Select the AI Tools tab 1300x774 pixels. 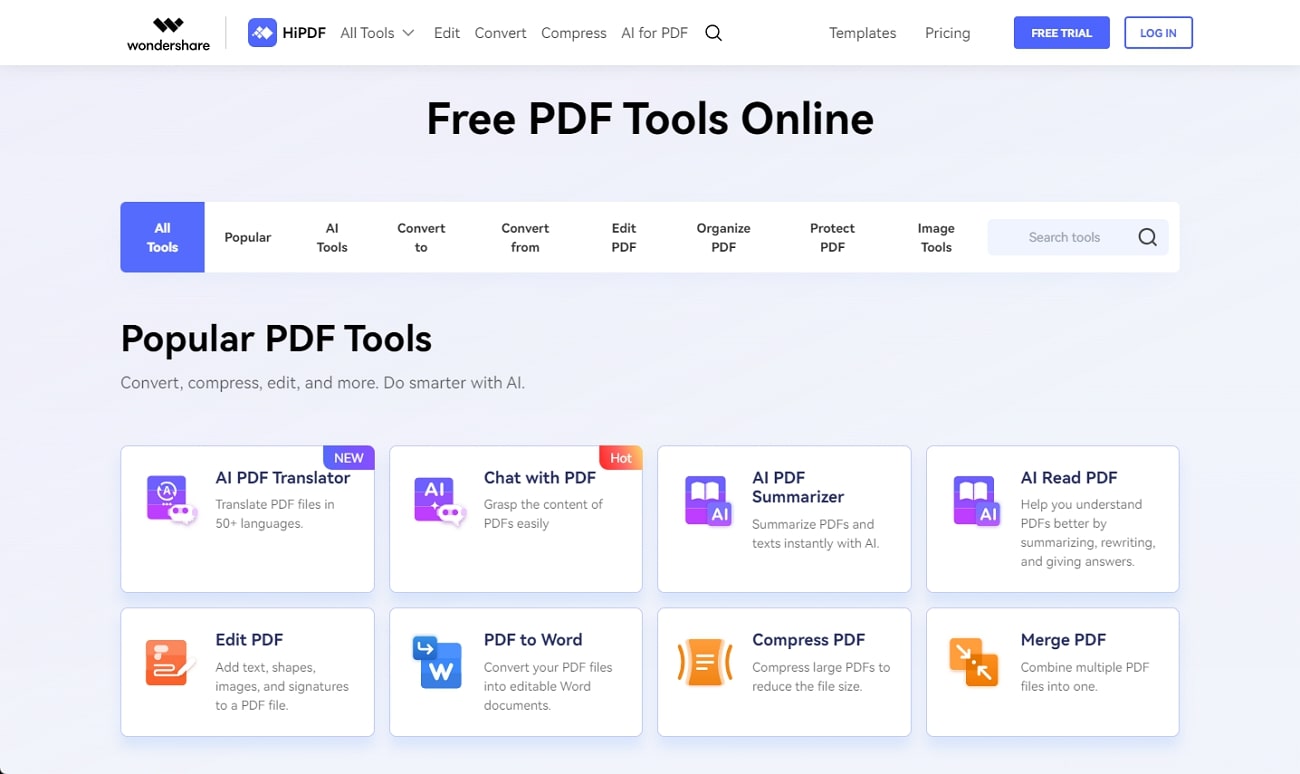click(332, 237)
